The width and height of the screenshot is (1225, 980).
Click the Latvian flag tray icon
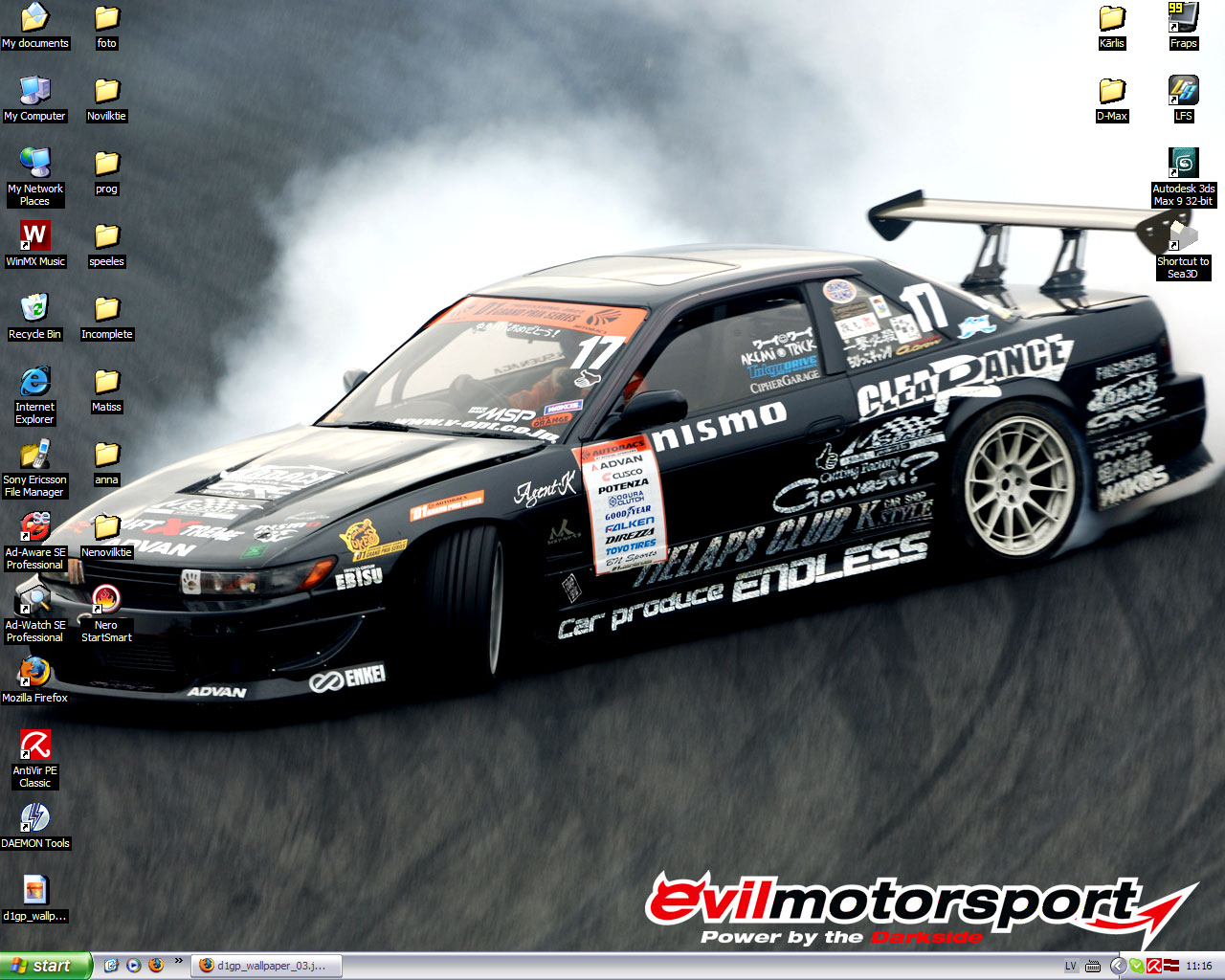click(x=1171, y=966)
